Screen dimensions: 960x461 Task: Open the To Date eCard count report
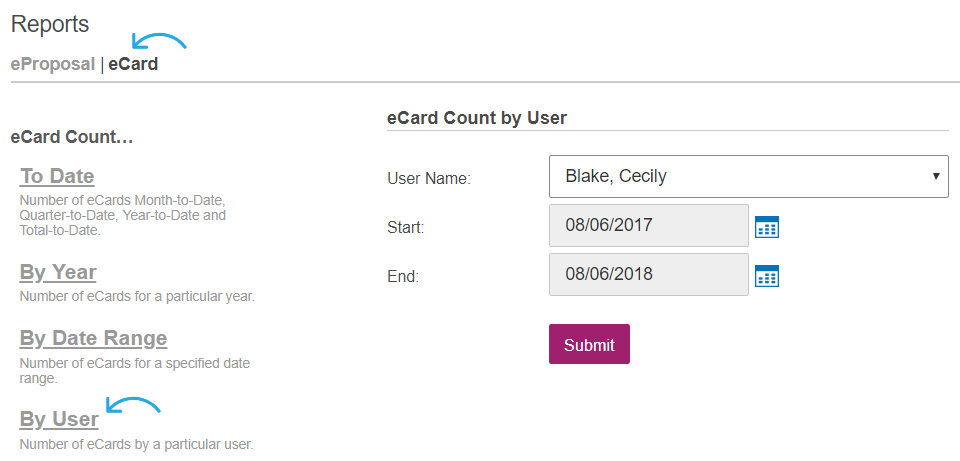point(57,176)
